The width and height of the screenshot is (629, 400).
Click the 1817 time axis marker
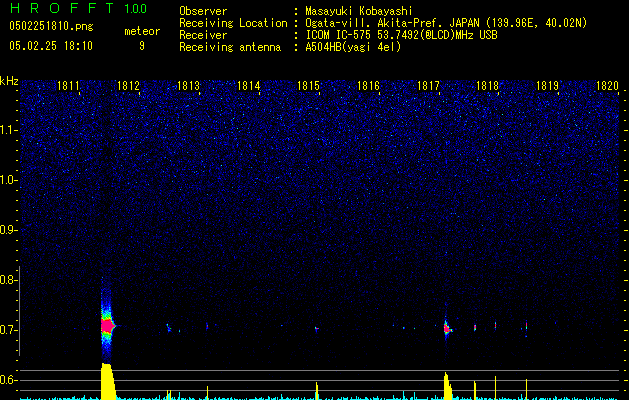point(428,85)
